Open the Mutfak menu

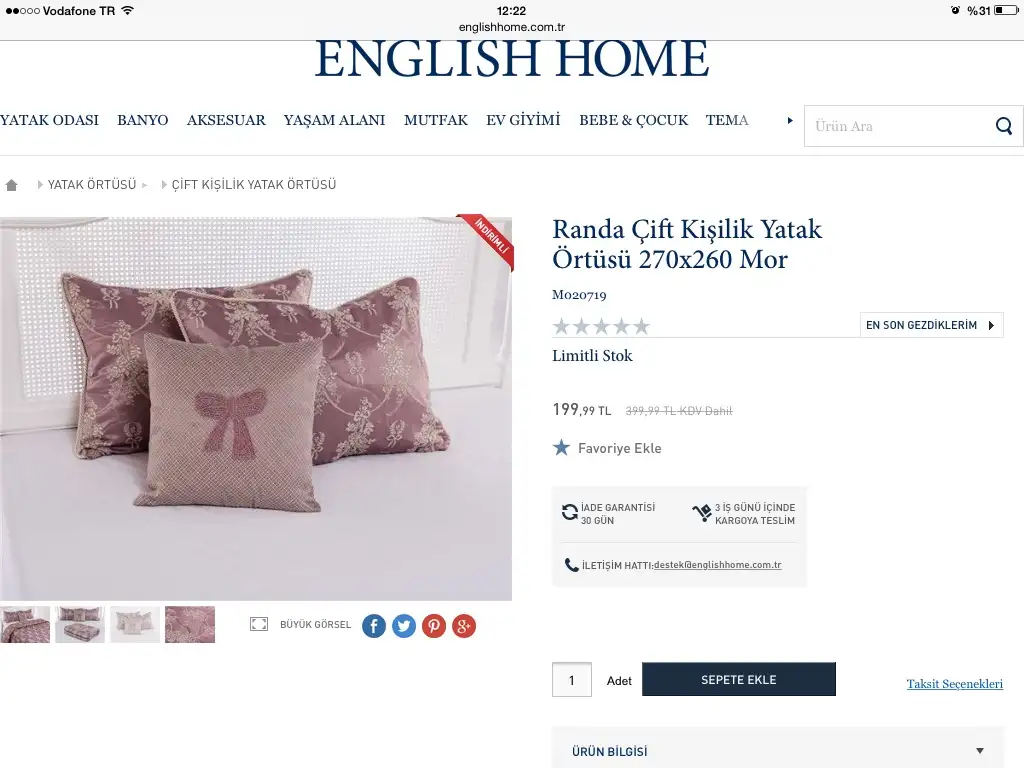tap(436, 120)
